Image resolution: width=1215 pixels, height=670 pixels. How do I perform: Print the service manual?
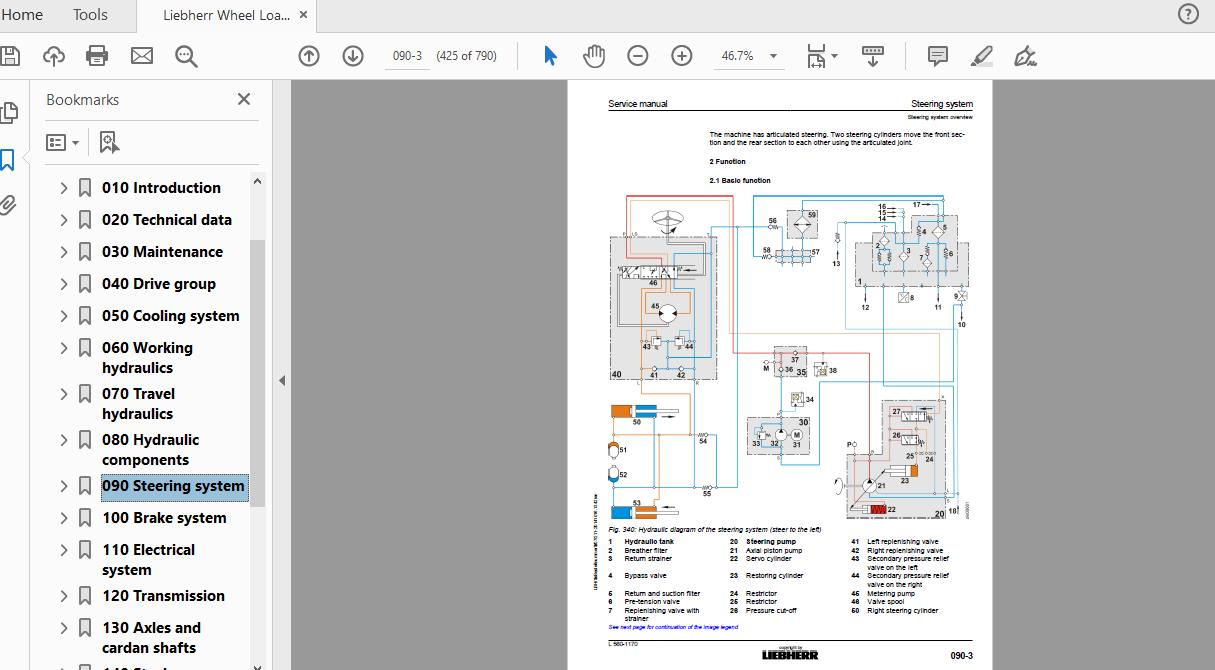[x=96, y=56]
